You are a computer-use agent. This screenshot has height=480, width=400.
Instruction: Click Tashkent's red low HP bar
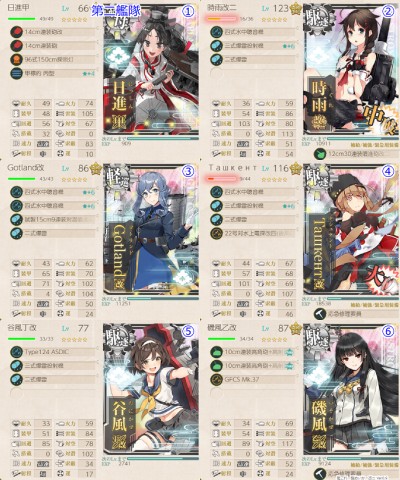point(221,179)
